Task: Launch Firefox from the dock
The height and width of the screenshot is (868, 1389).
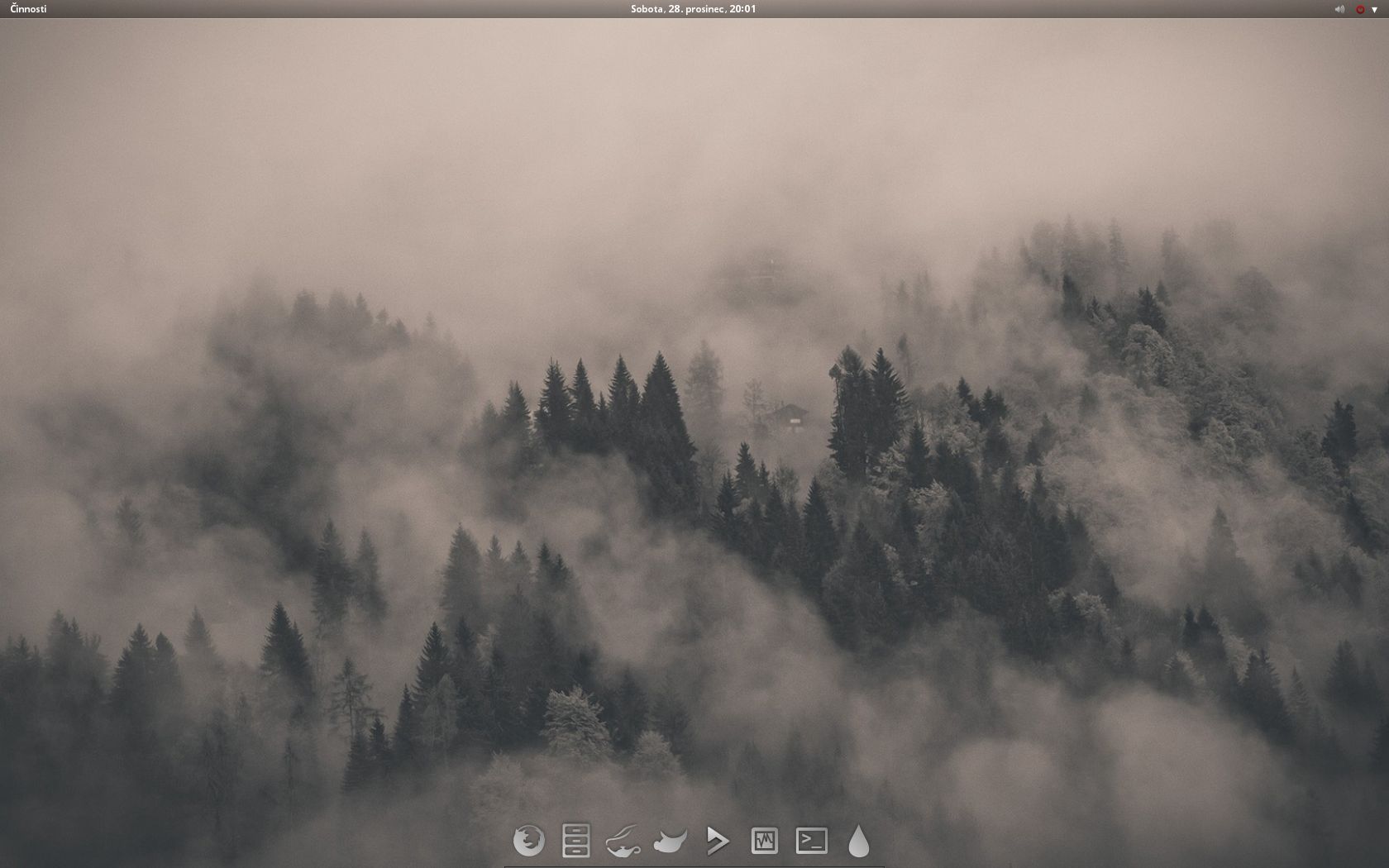Action: pos(529,841)
